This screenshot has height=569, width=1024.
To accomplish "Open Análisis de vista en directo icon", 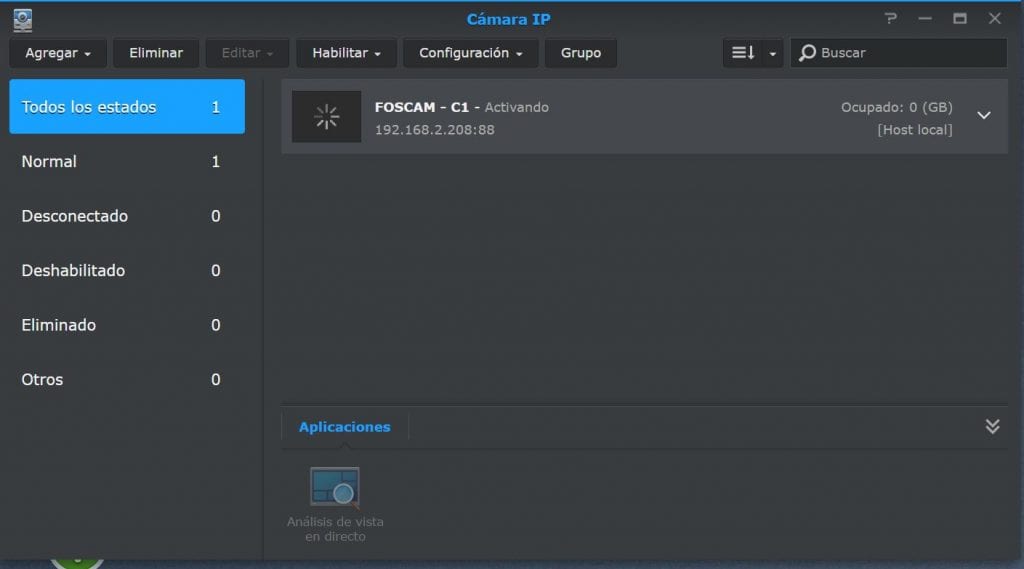I will [x=335, y=487].
